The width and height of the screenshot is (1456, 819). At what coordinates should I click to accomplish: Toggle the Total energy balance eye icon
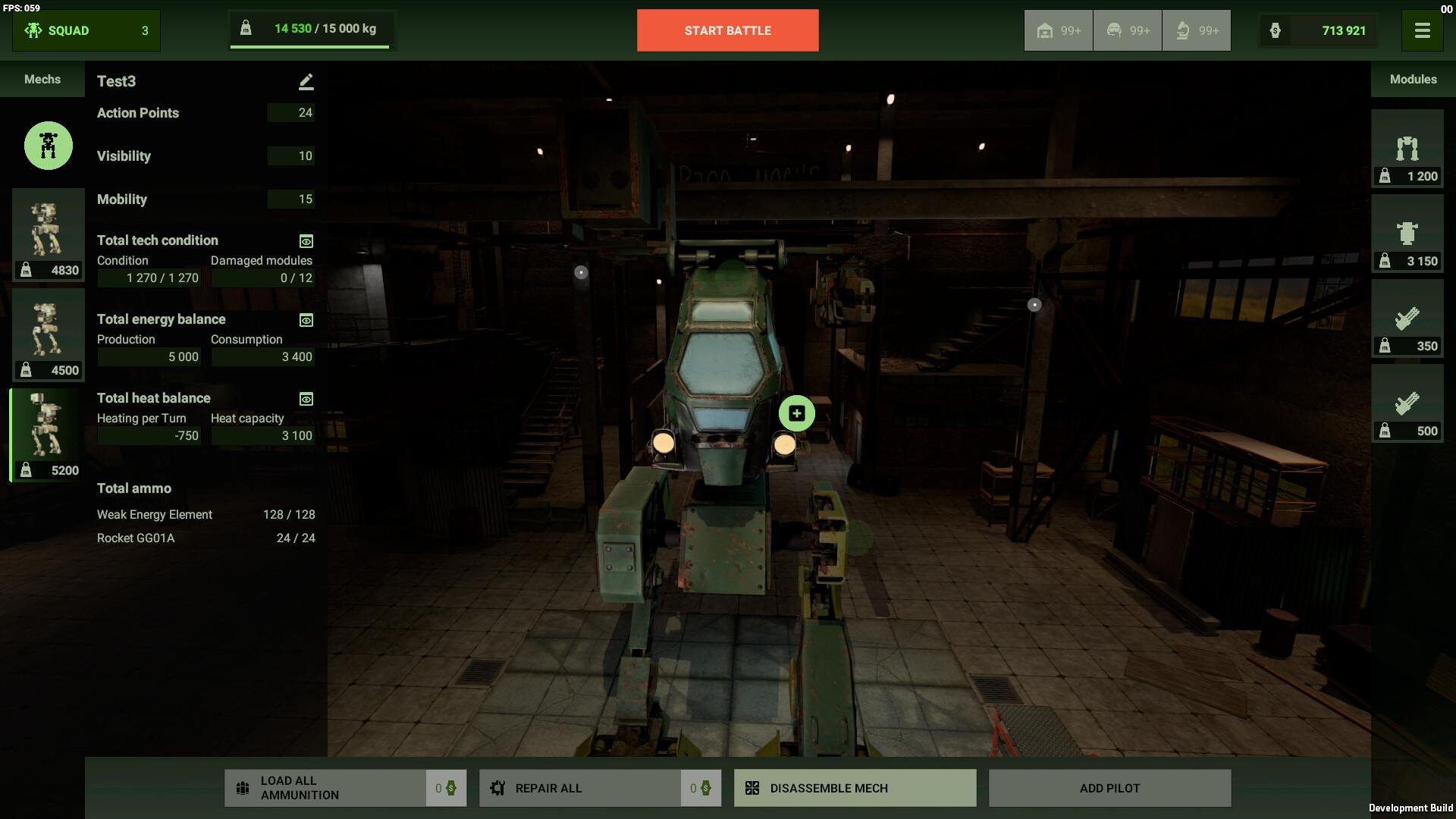(305, 320)
